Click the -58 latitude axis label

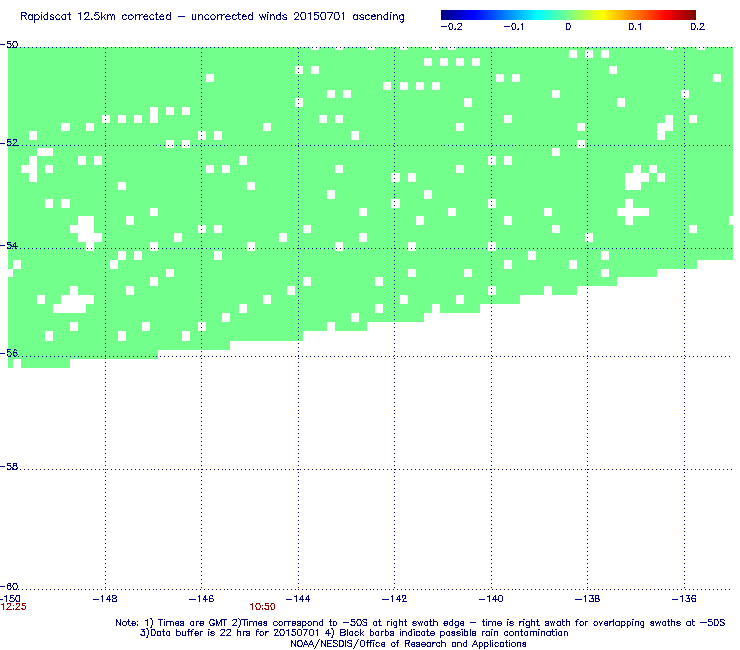point(9,466)
